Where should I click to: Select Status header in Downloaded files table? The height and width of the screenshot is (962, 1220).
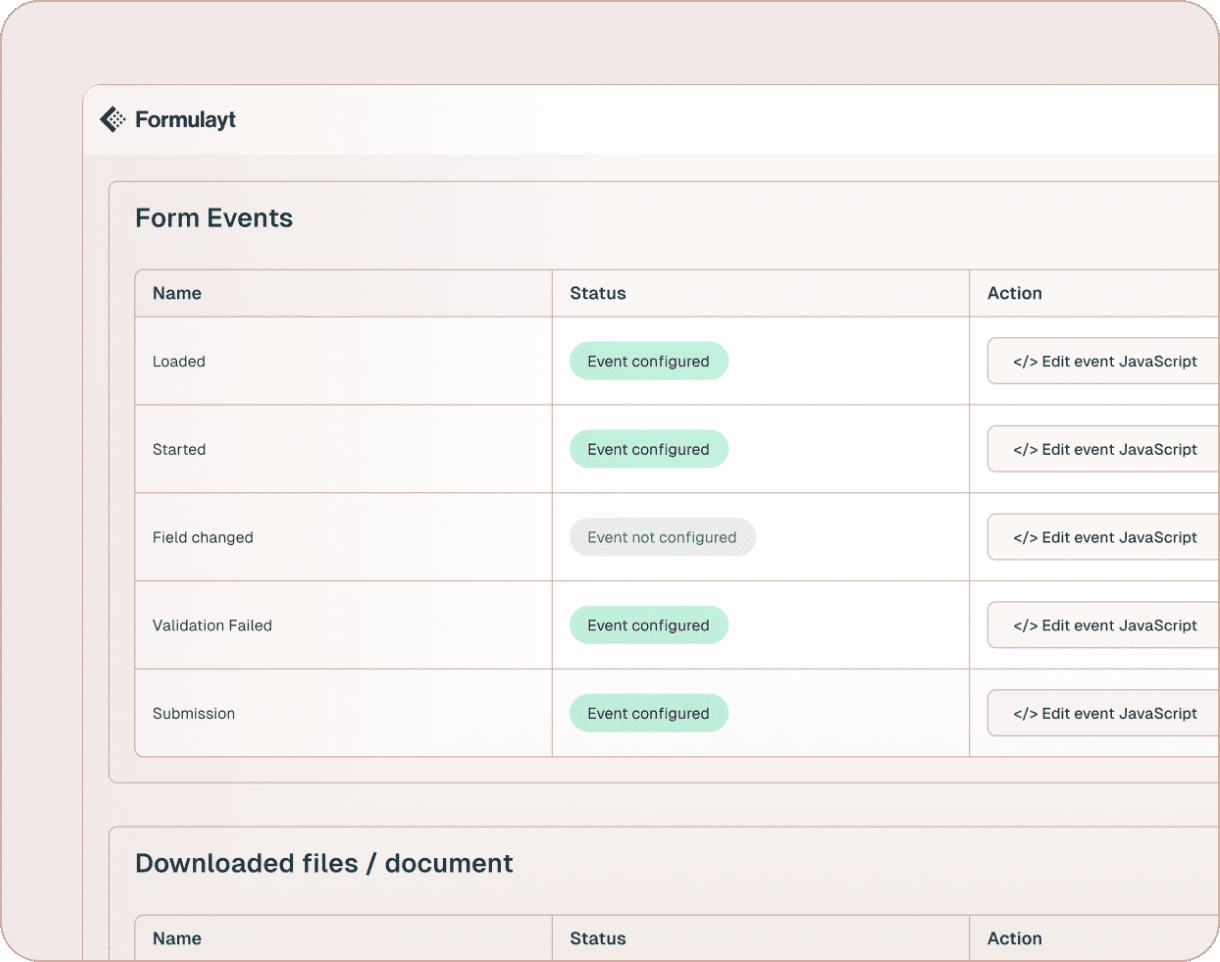(597, 938)
